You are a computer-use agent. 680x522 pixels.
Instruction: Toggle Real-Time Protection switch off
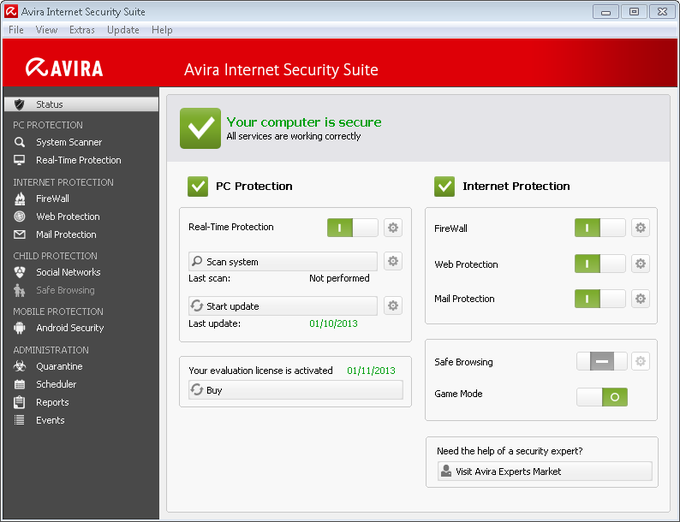coord(353,228)
